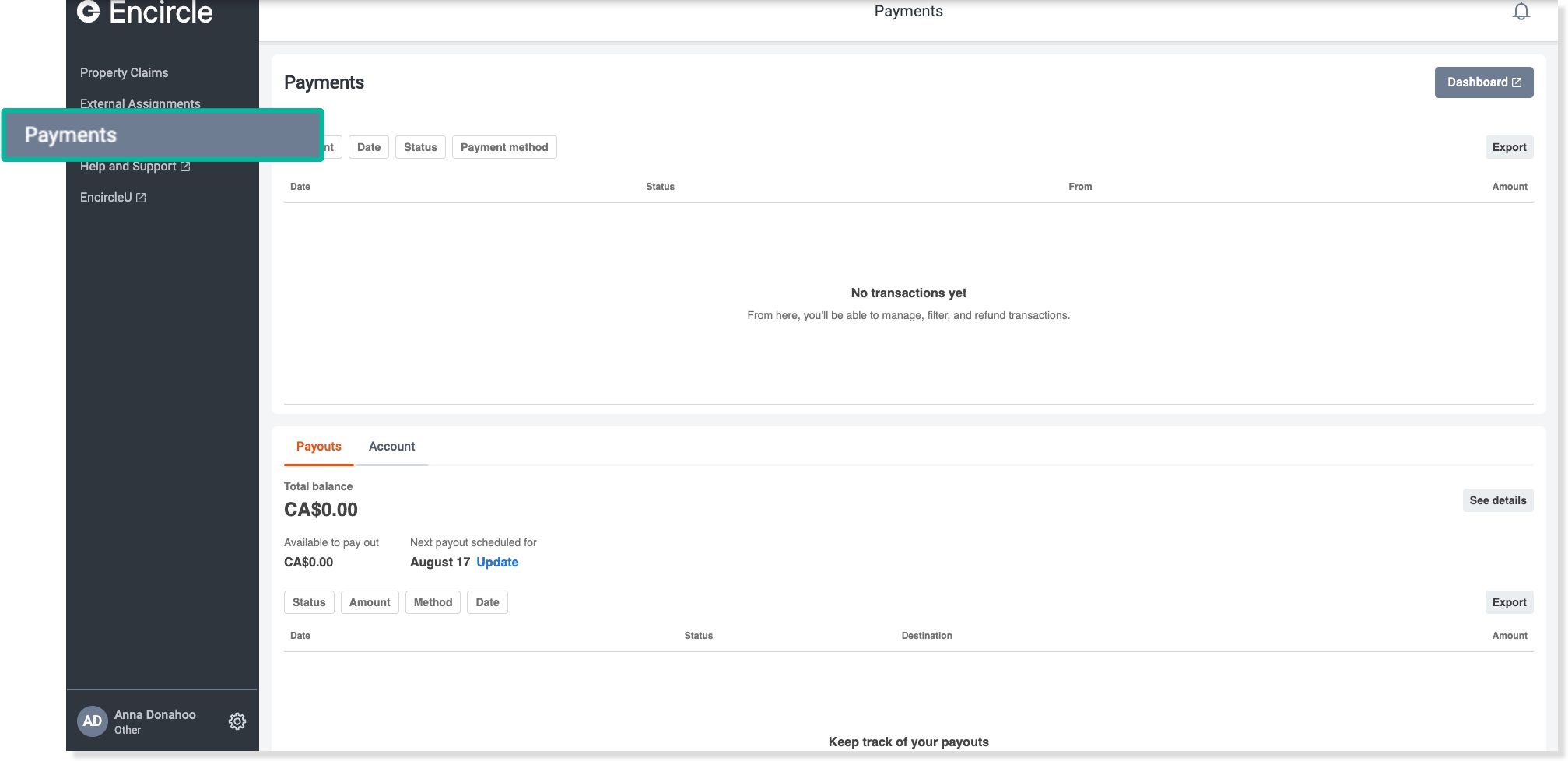The width and height of the screenshot is (1568, 761).
Task: Open External Assignments in sidebar
Action: coord(140,103)
